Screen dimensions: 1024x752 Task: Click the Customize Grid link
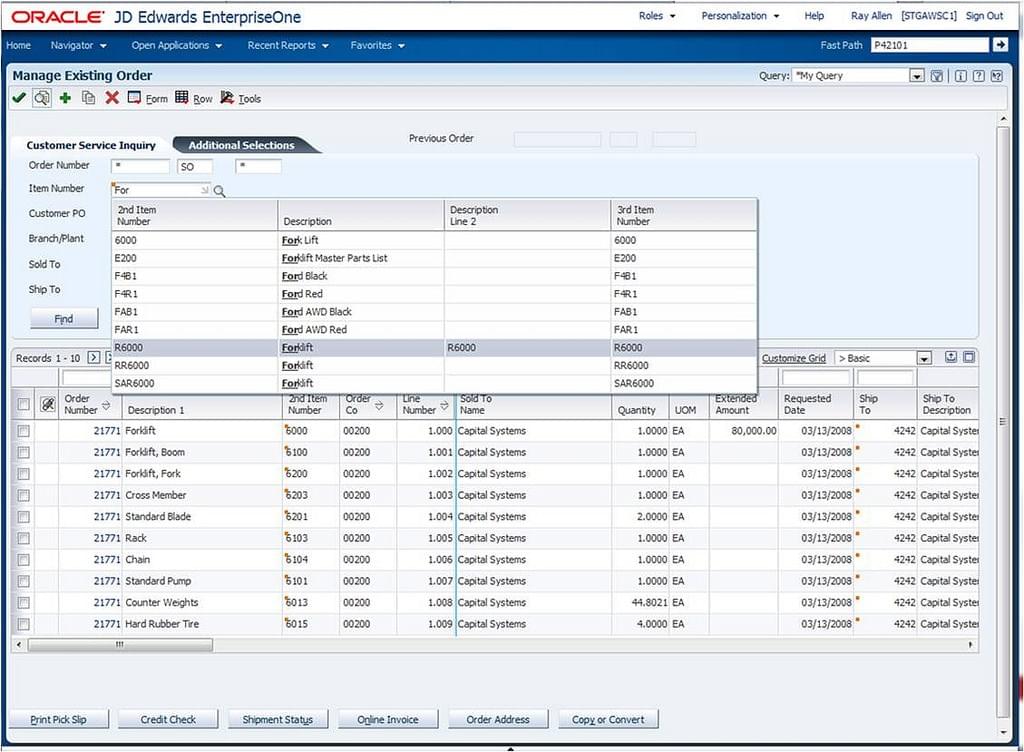coord(793,358)
